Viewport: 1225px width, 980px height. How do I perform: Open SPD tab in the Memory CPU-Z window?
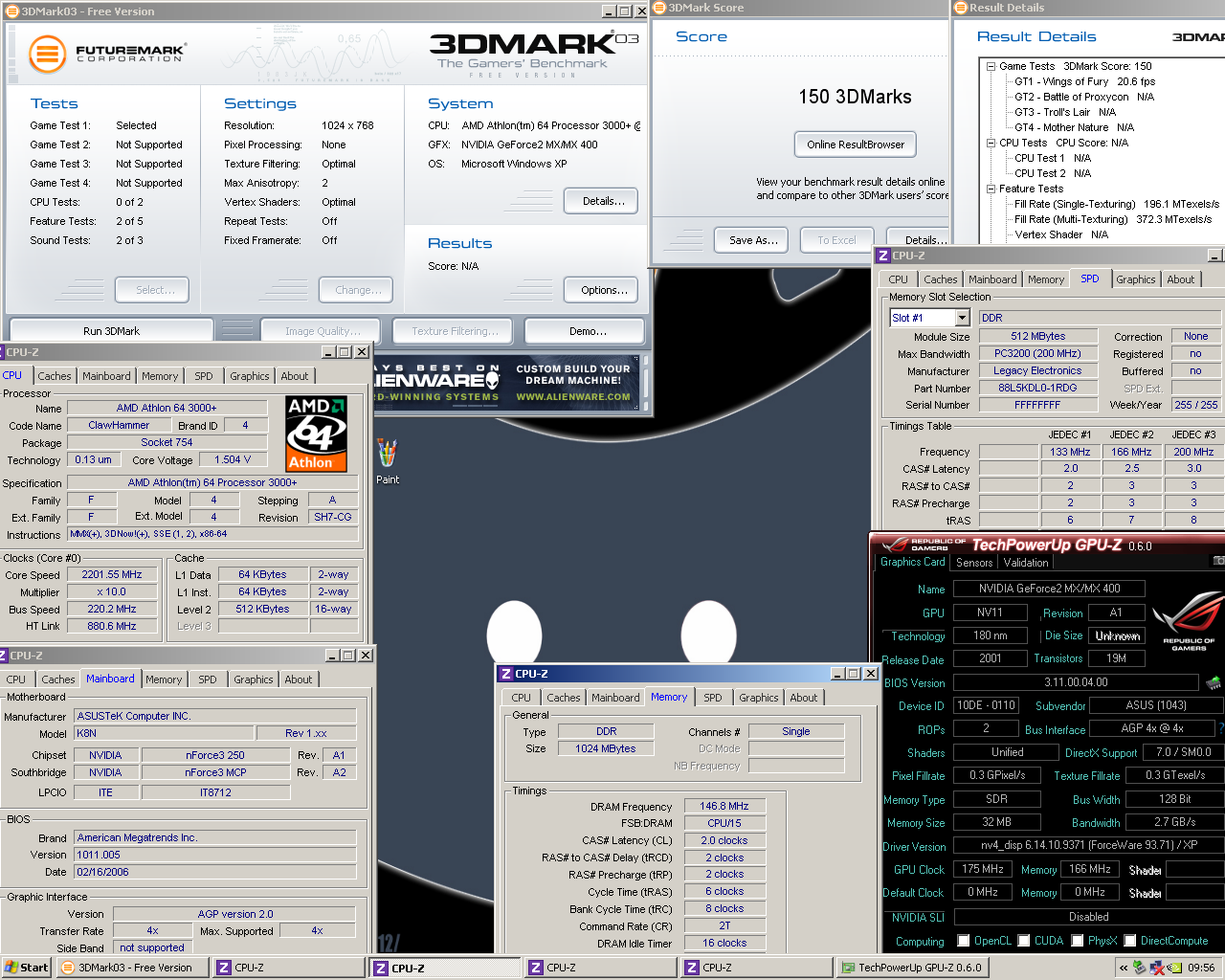(x=712, y=698)
